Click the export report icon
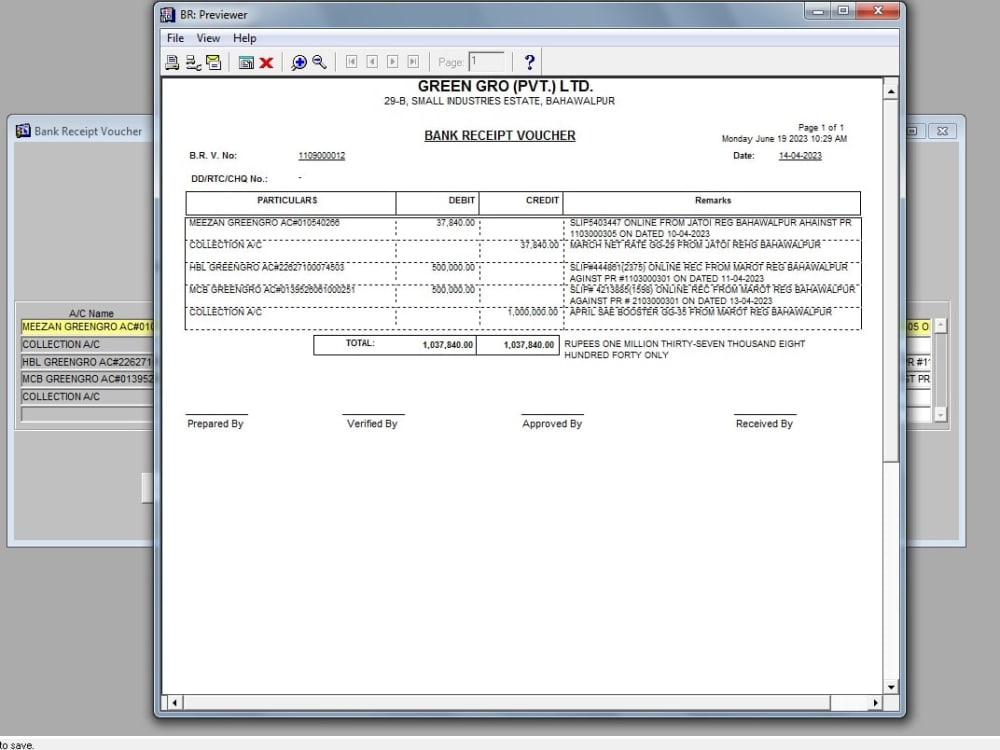 pyautogui.click(x=213, y=62)
